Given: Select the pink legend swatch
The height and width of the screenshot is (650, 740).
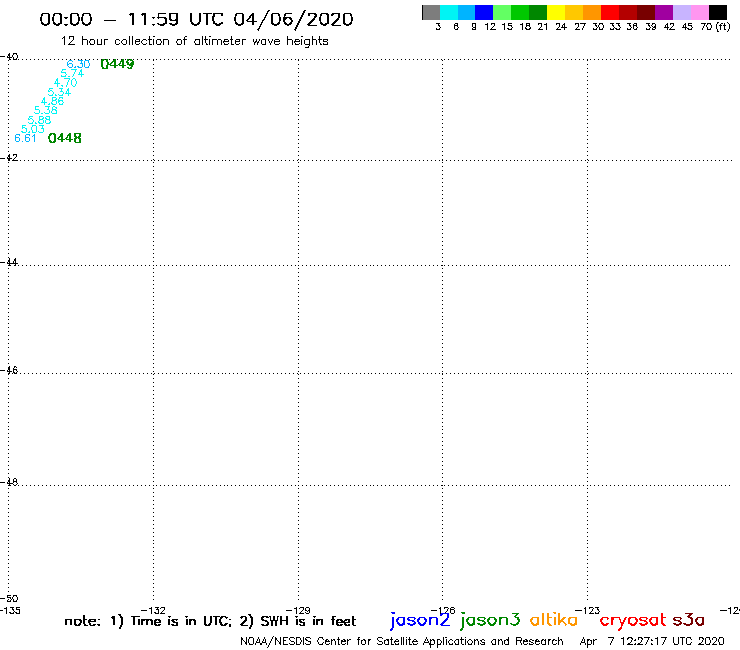Looking at the screenshot, I should (x=700, y=12).
